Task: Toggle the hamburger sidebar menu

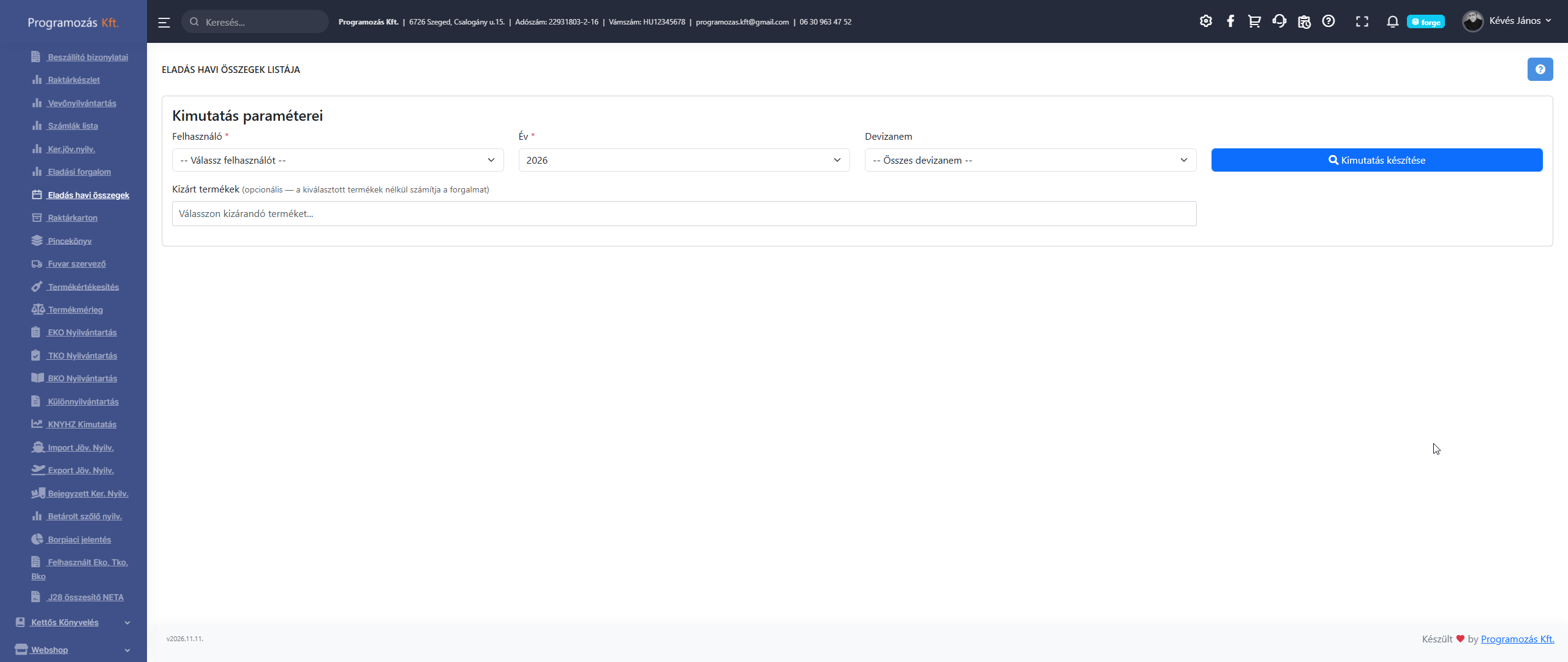Action: coord(164,22)
